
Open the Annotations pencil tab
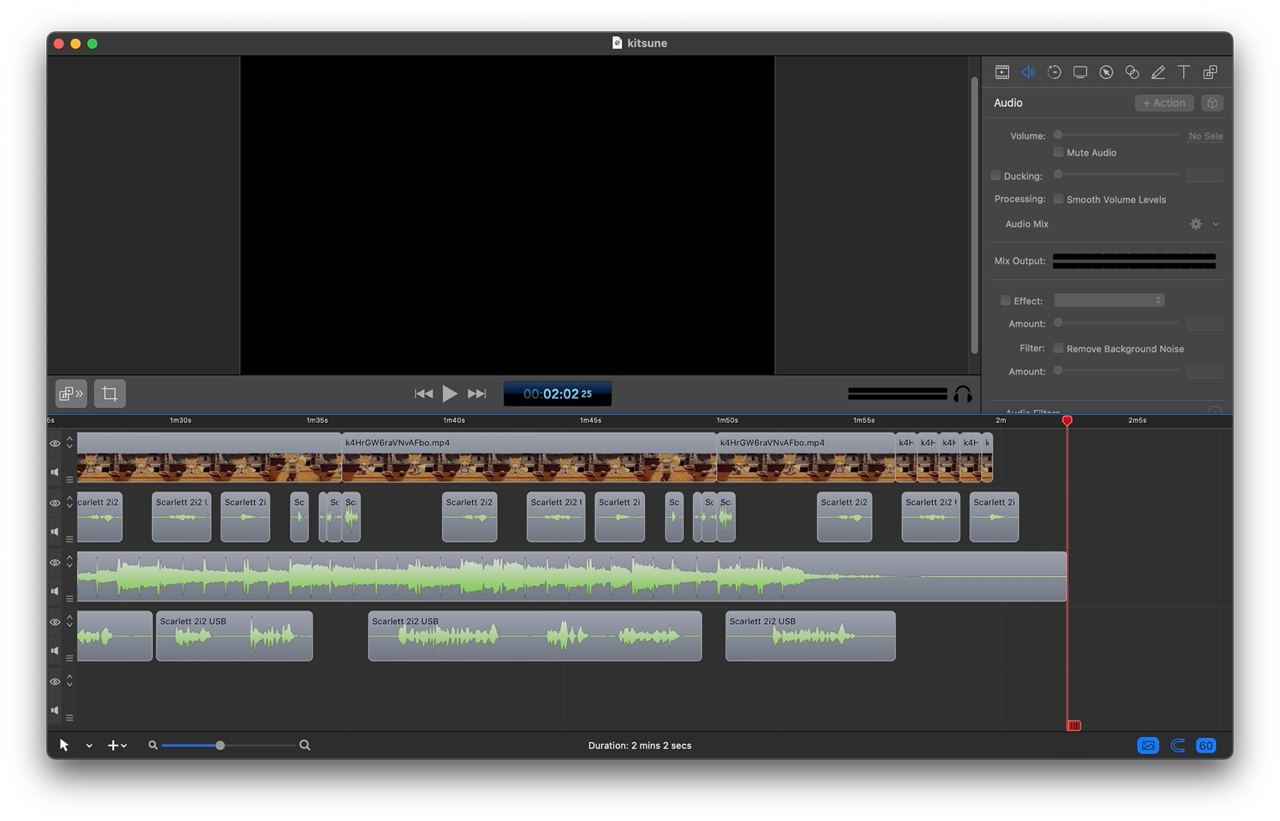pos(1158,72)
